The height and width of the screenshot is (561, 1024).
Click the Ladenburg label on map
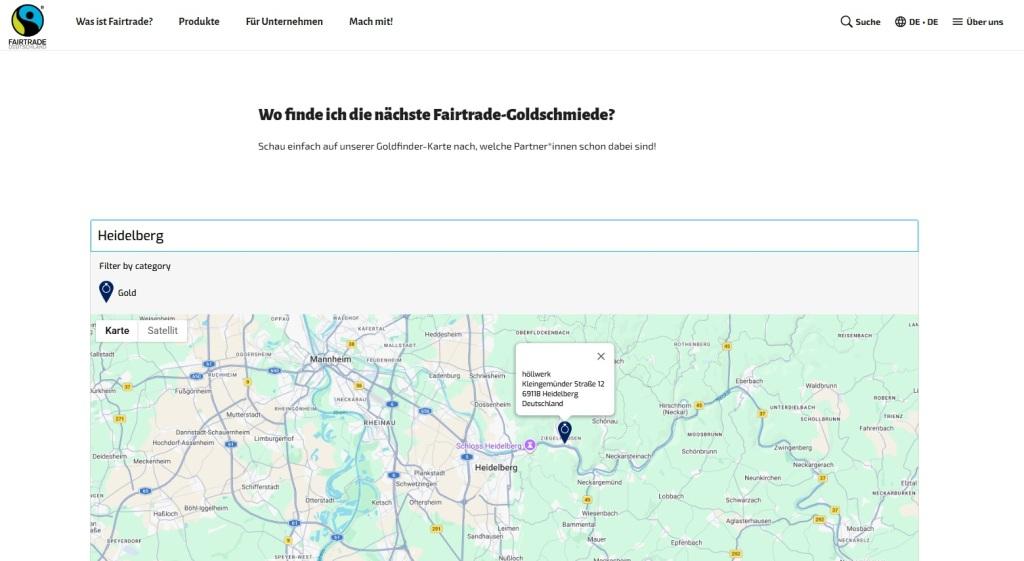[x=445, y=376]
